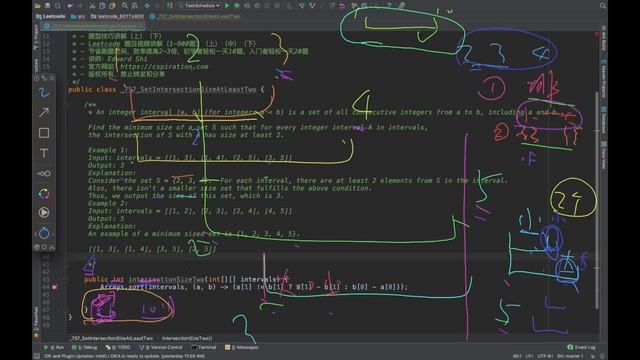Toggle tool window quick access icon
640x360 pixels.
point(36,356)
